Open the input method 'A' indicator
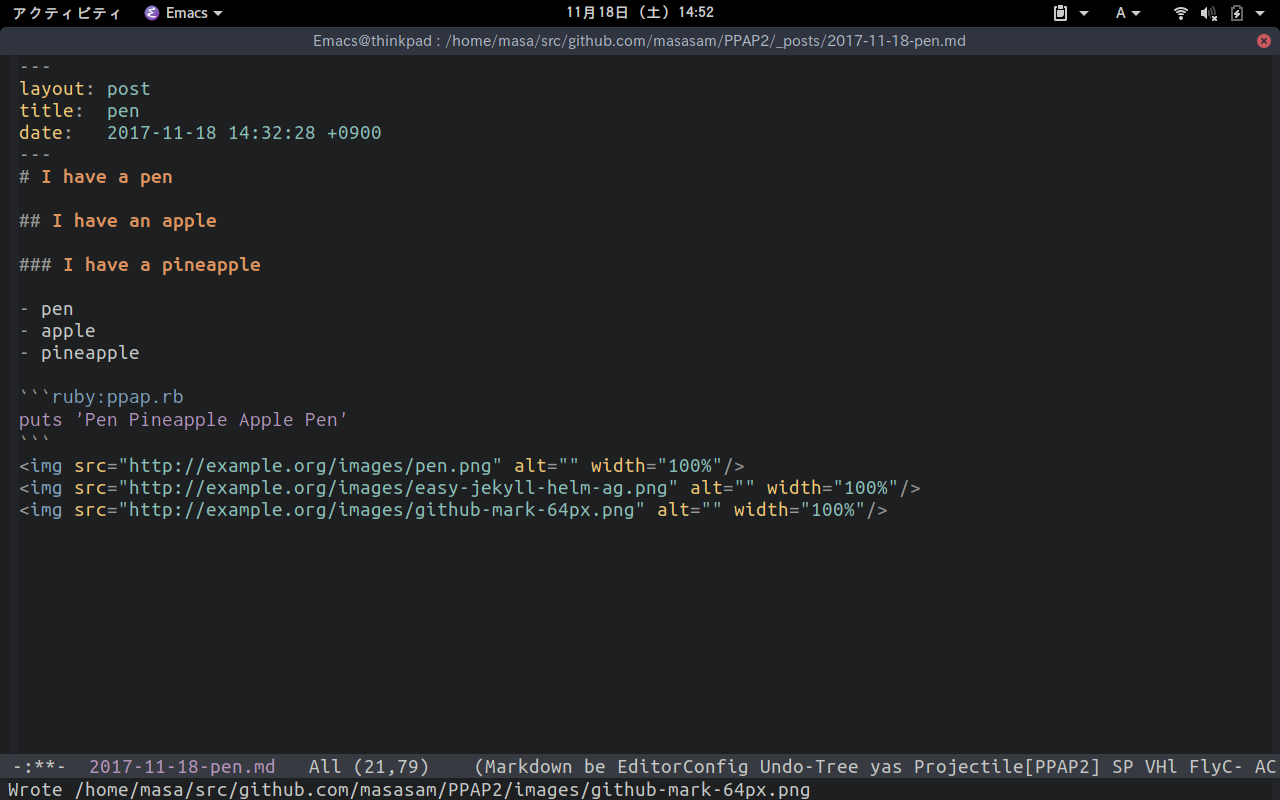Screen dimensions: 1280x800 pyautogui.click(x=1121, y=13)
